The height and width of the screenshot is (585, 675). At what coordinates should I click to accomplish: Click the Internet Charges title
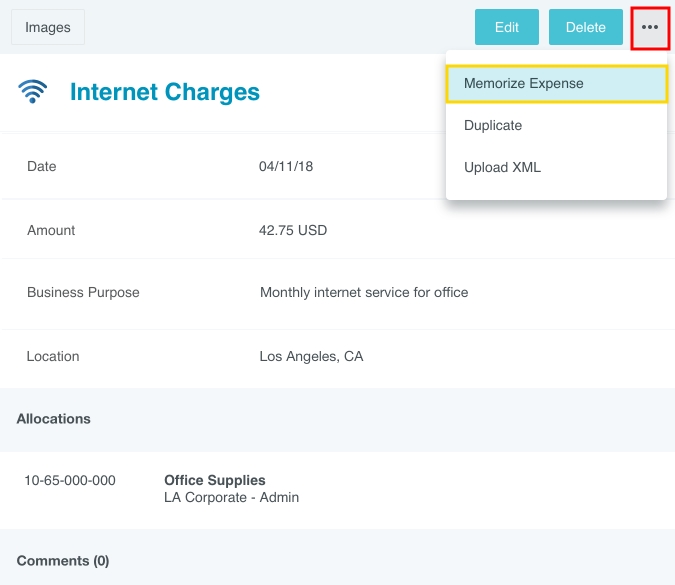[x=165, y=93]
